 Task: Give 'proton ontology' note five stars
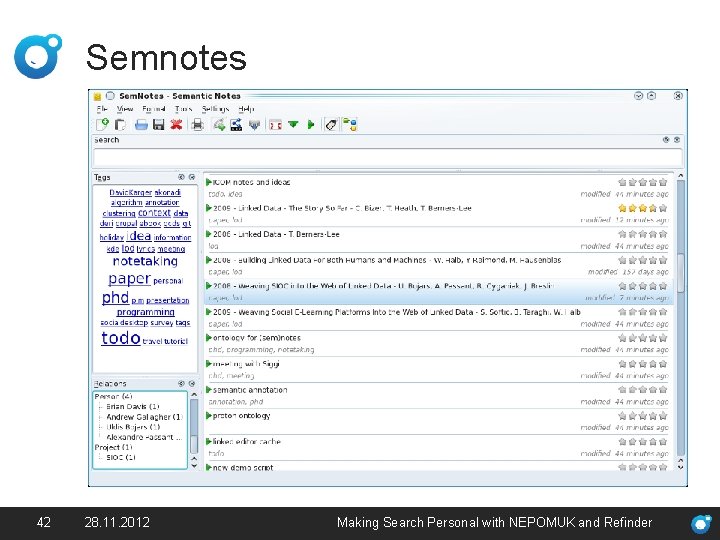tap(663, 416)
